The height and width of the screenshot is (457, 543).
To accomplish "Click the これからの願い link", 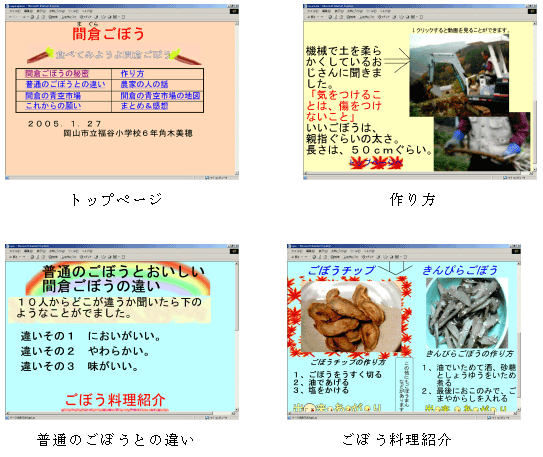I will [x=53, y=106].
